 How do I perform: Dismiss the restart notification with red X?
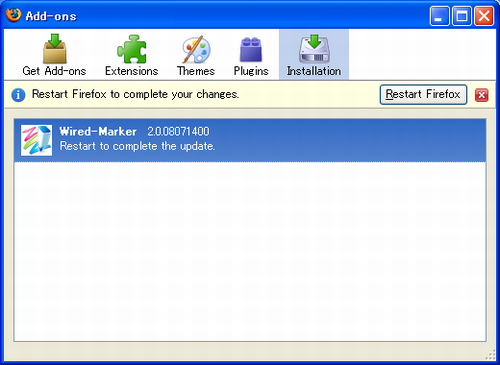pos(482,95)
